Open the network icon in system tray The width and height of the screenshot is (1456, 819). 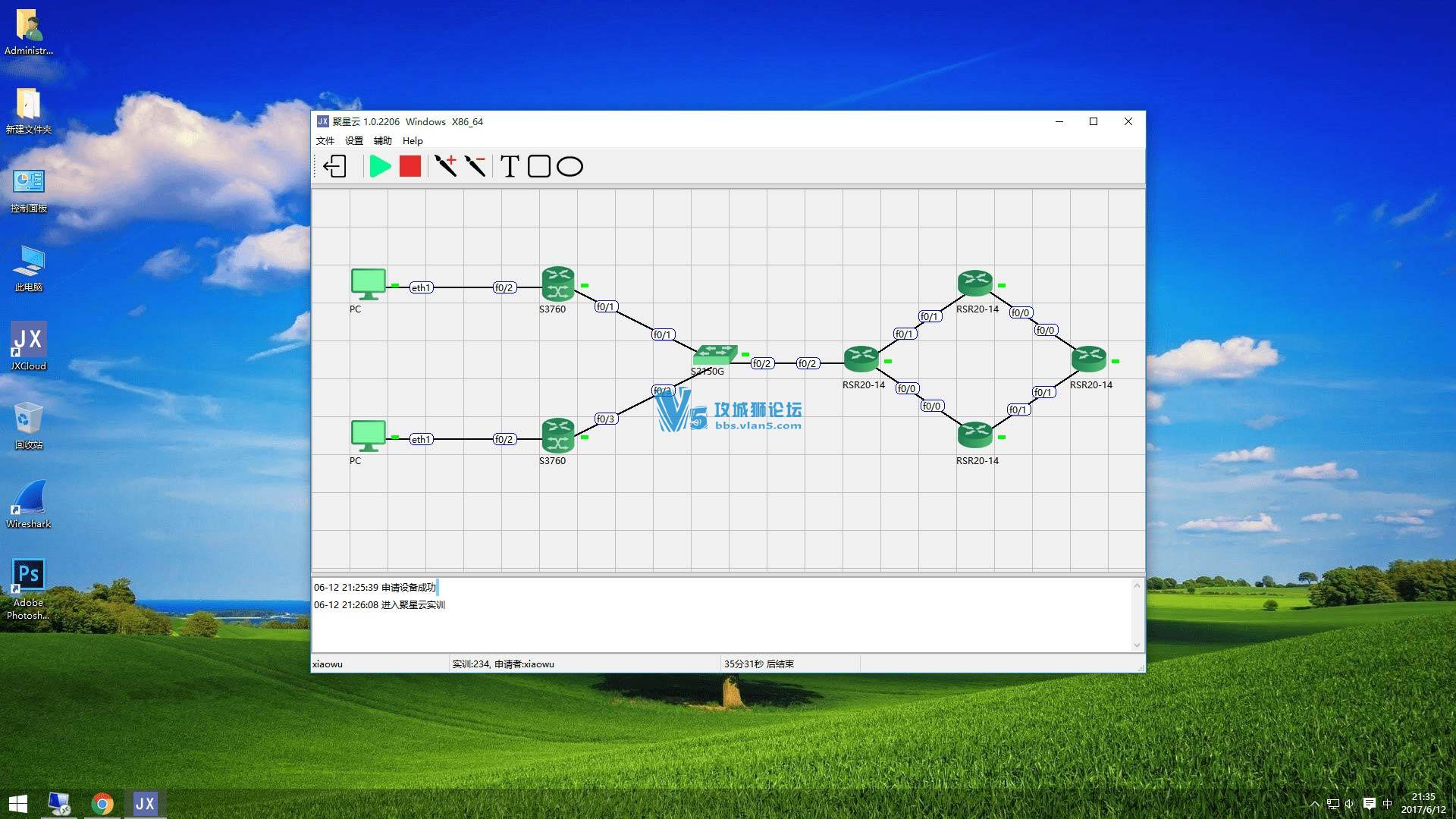tap(1332, 804)
